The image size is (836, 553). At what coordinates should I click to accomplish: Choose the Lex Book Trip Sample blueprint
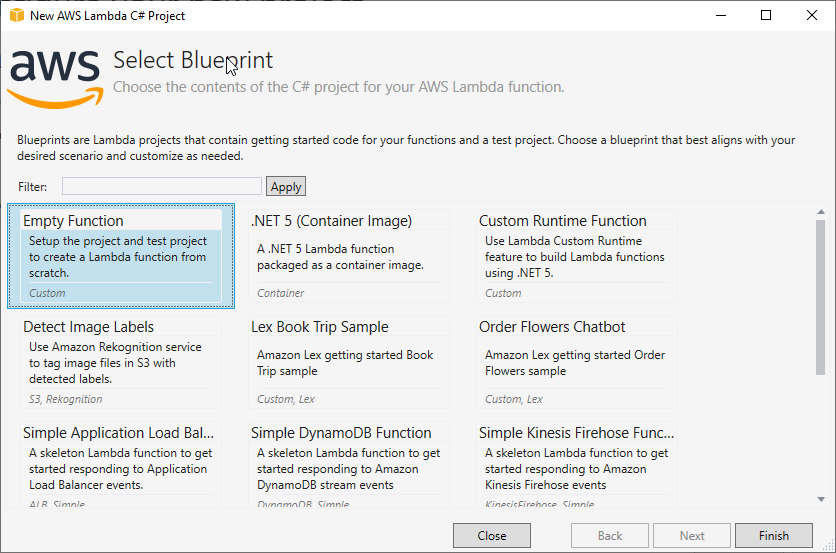349,362
